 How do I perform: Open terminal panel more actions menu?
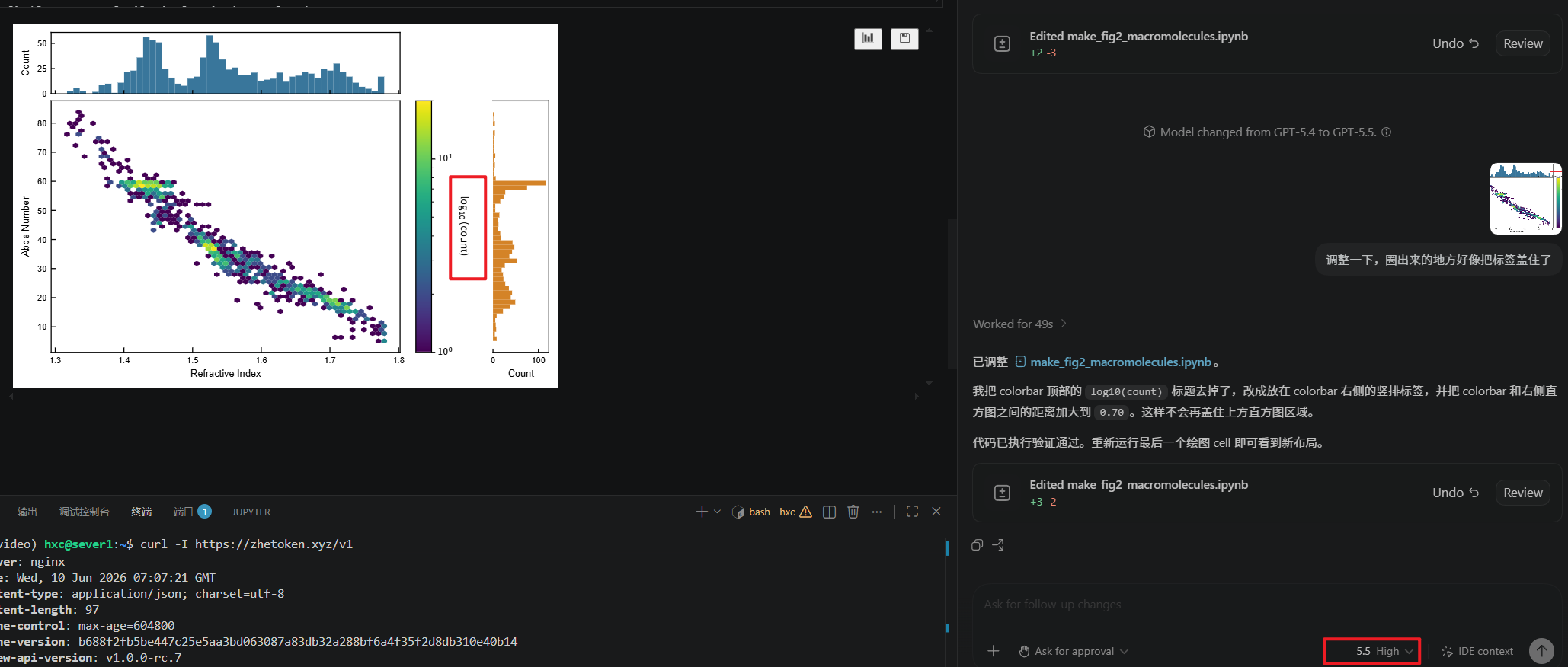pos(877,512)
